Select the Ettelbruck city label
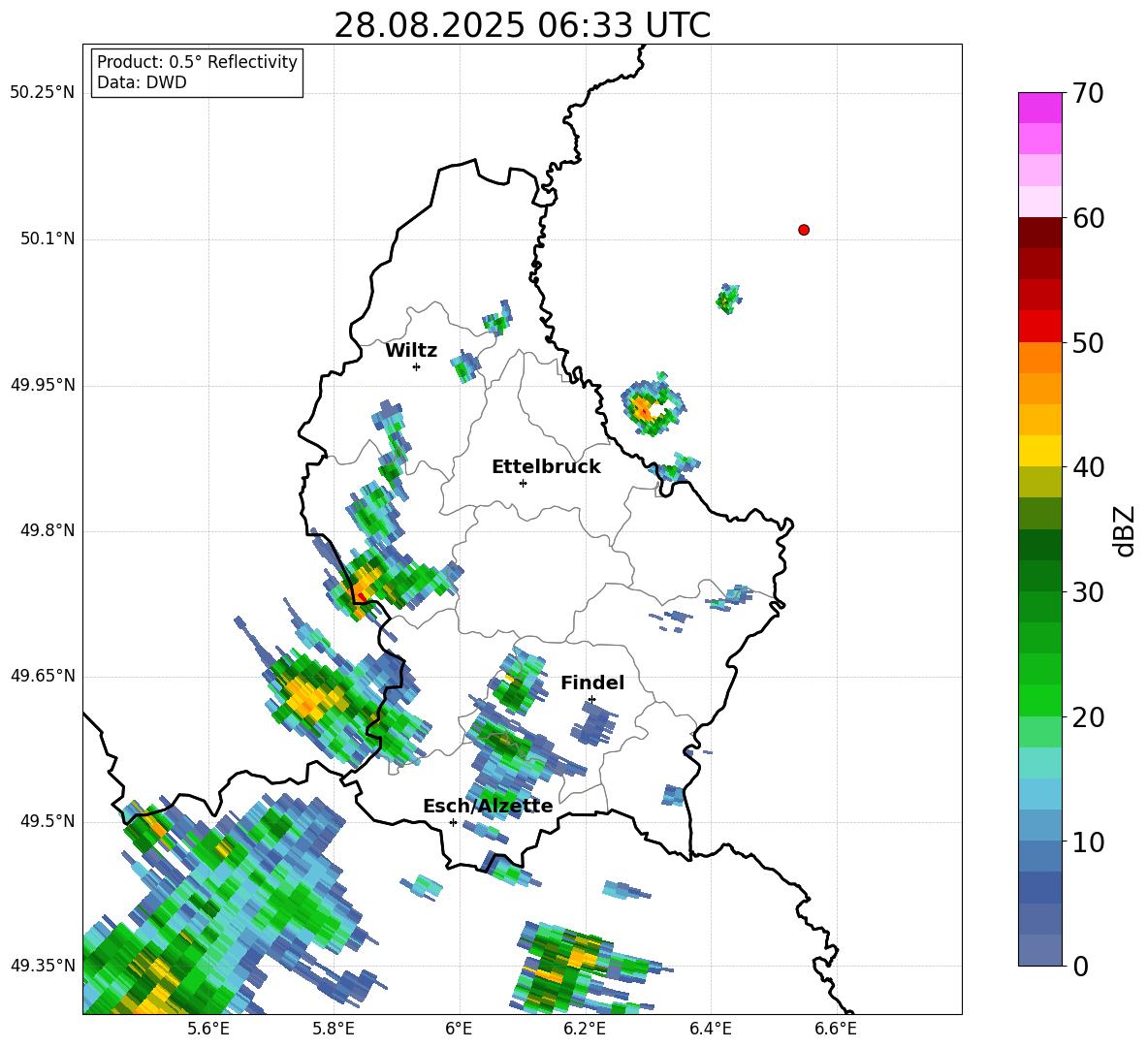The height and width of the screenshot is (1048, 1148). tap(546, 467)
